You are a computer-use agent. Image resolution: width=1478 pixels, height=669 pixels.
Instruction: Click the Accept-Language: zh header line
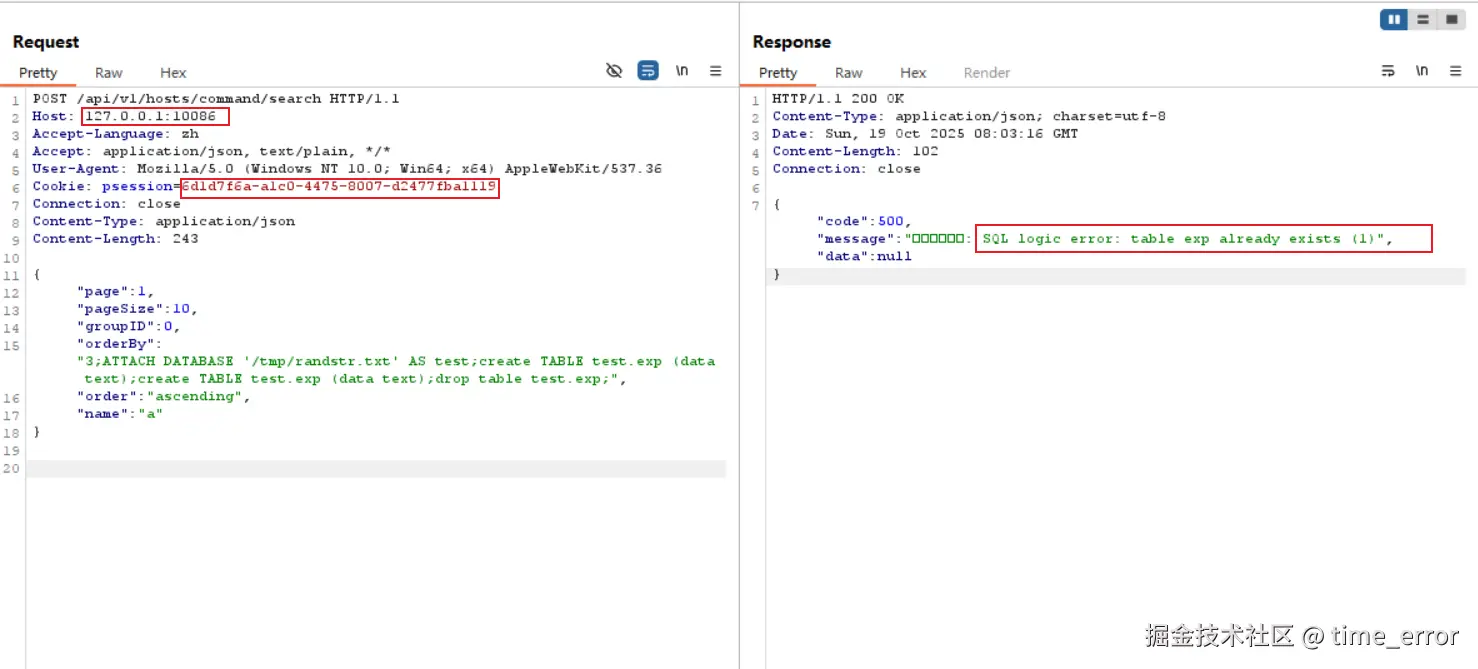(115, 134)
